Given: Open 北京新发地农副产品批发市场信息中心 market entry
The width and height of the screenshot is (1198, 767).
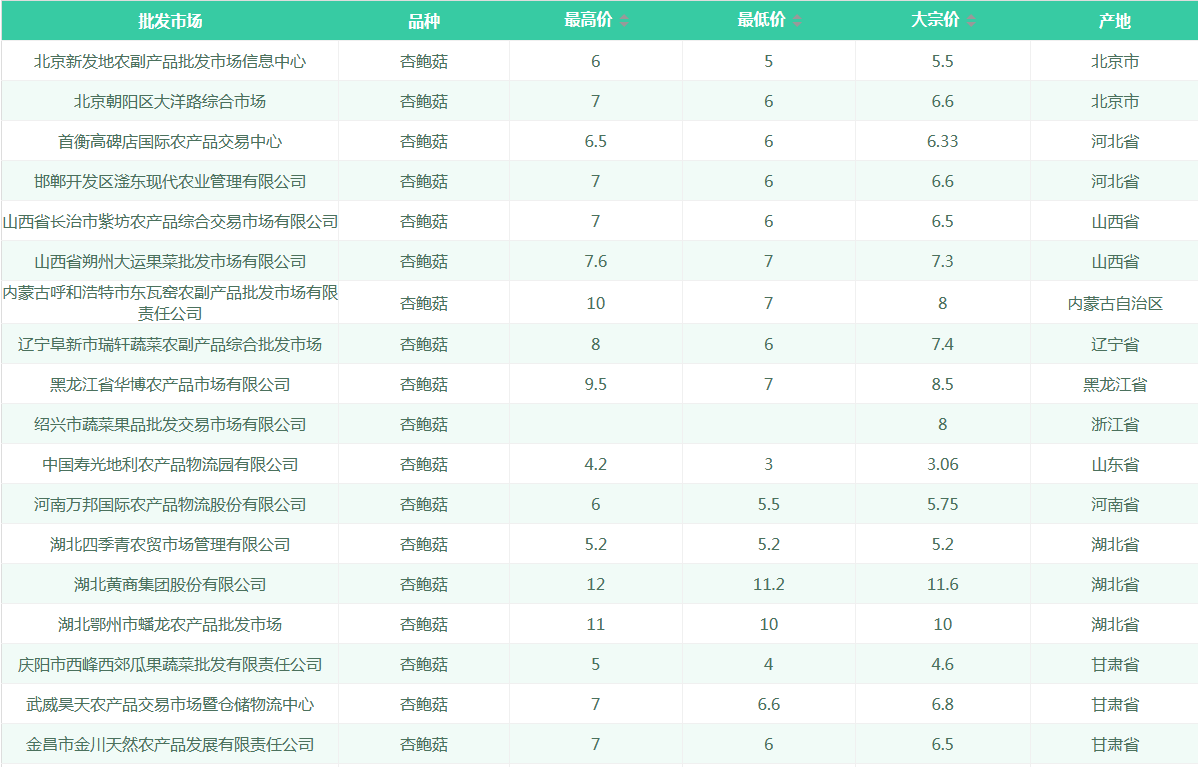Looking at the screenshot, I should [x=170, y=61].
